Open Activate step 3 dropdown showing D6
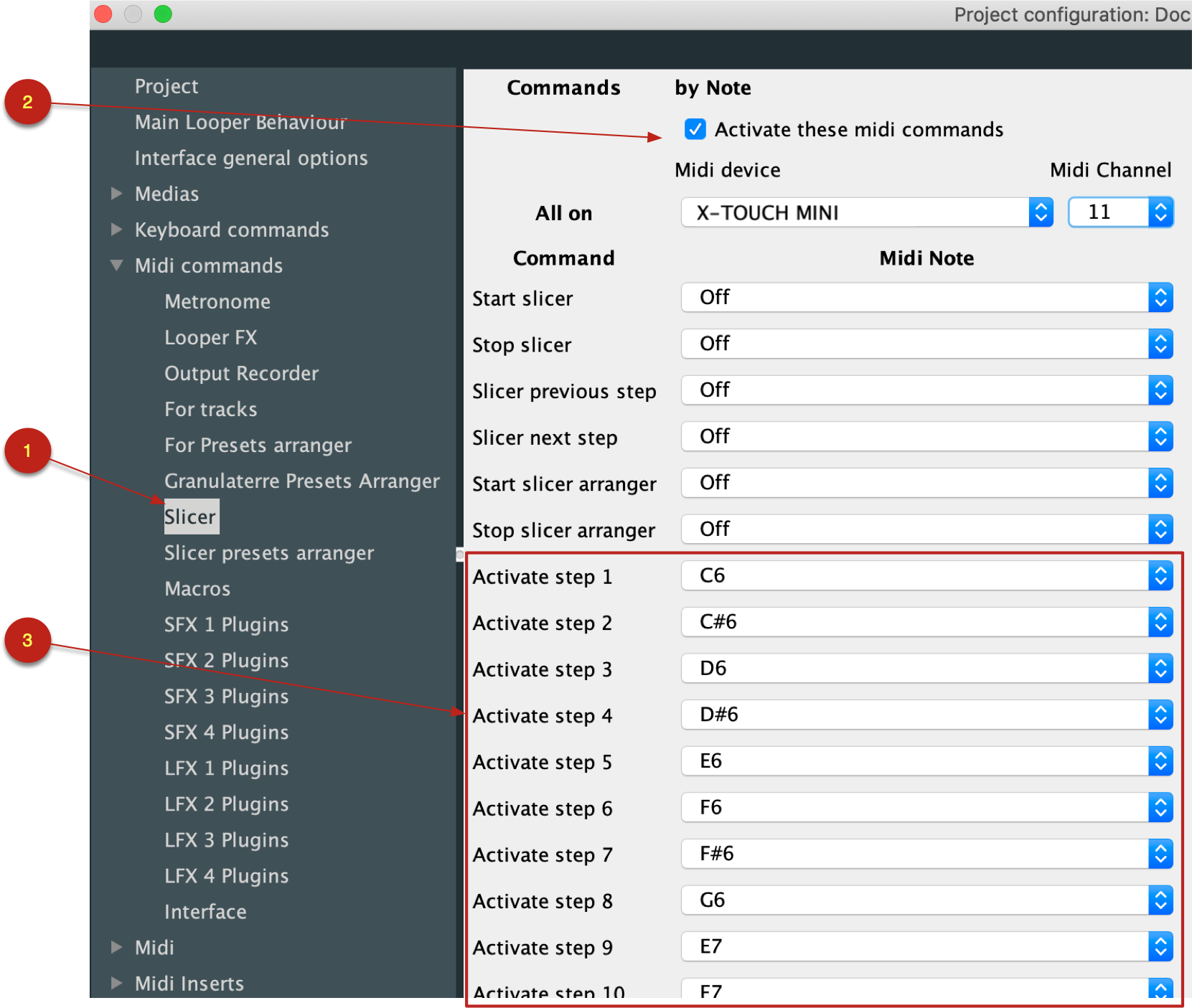Screen dimensions: 1192x1008 click(x=926, y=669)
